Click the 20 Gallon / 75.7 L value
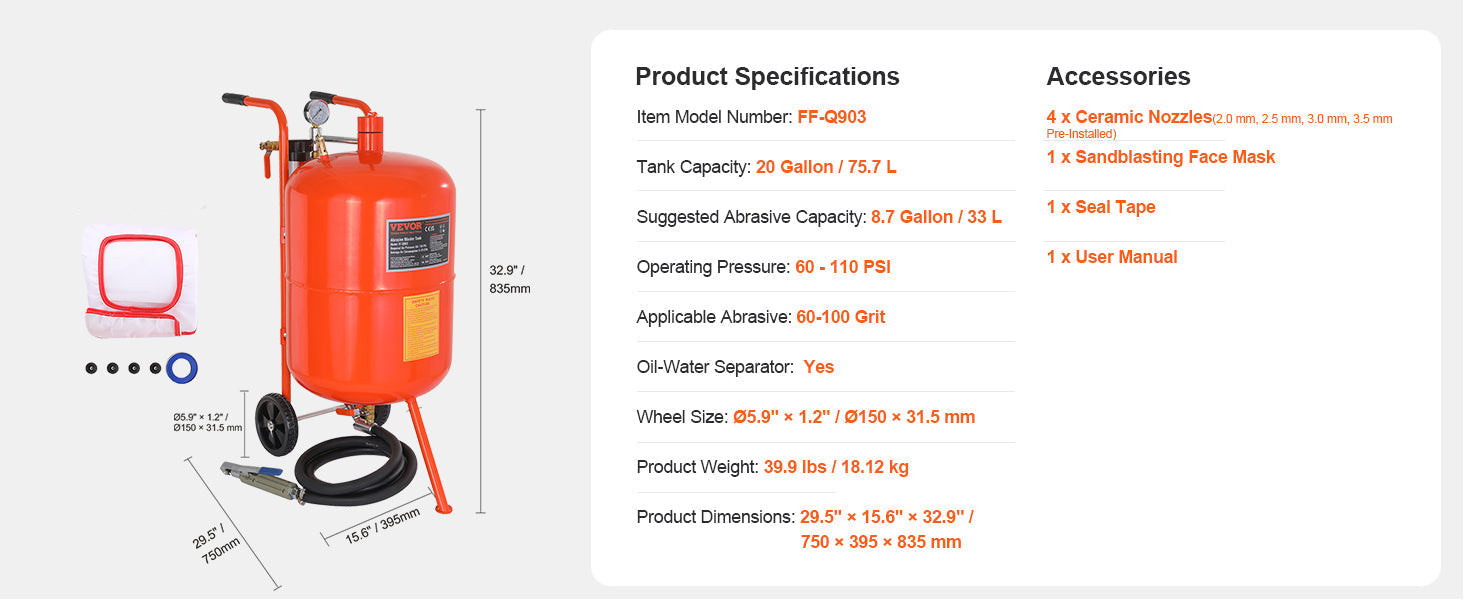This screenshot has height=600, width=1464. [826, 167]
